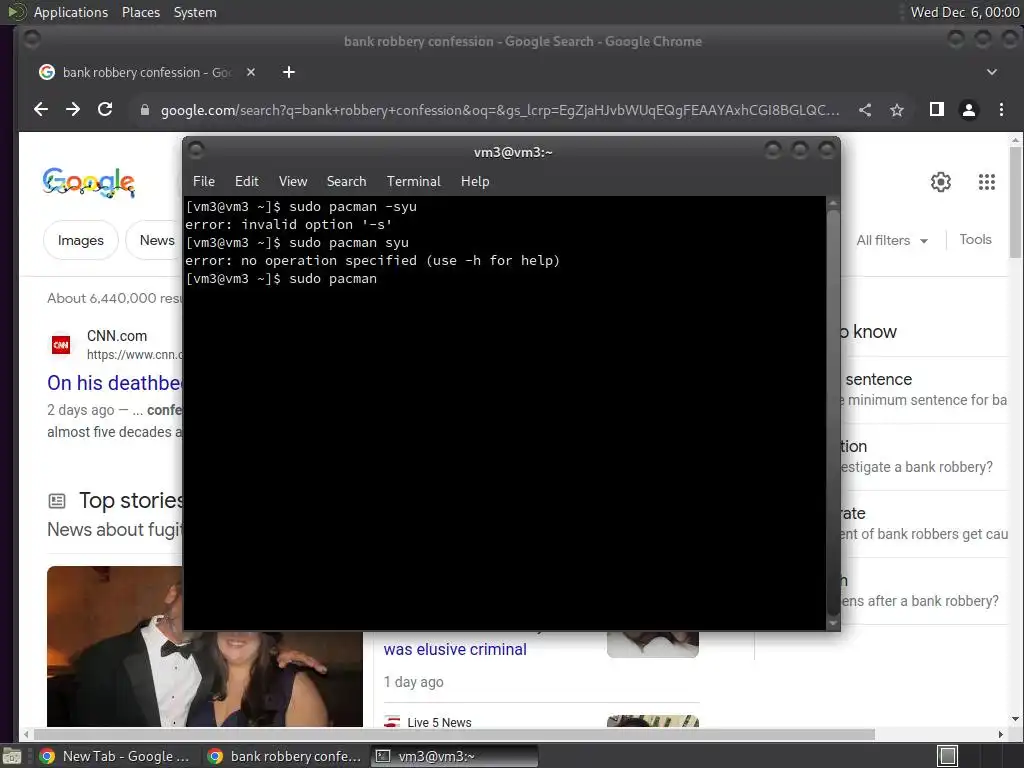Image resolution: width=1024 pixels, height=768 pixels.
Task: Expand Chrome tab search chevron
Action: 991,72
